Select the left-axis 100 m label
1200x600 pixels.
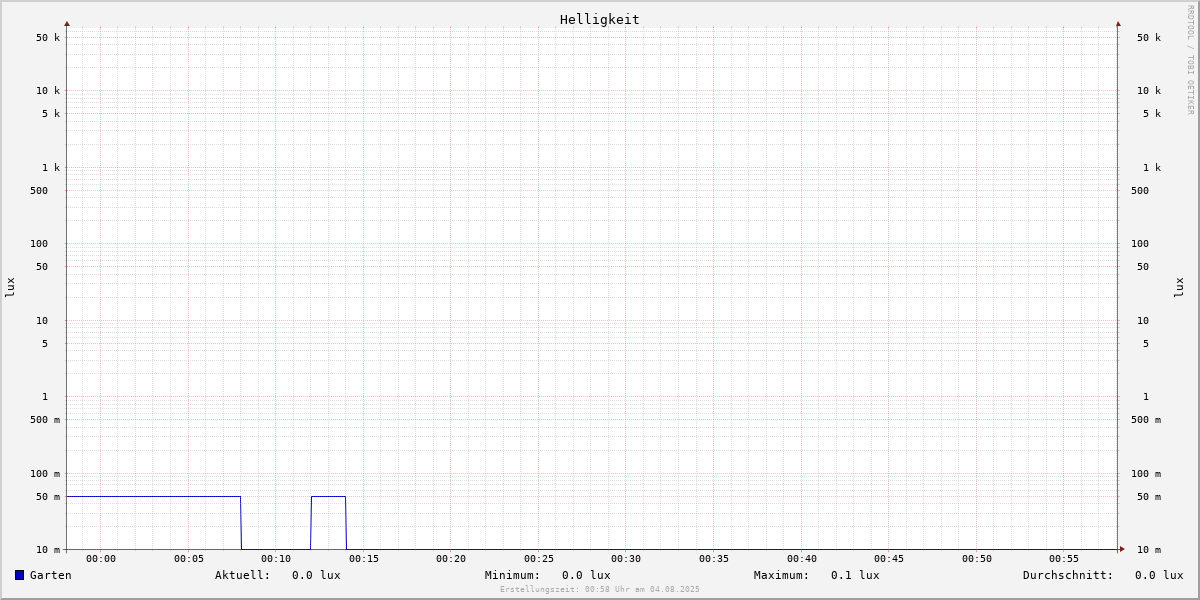(45, 474)
